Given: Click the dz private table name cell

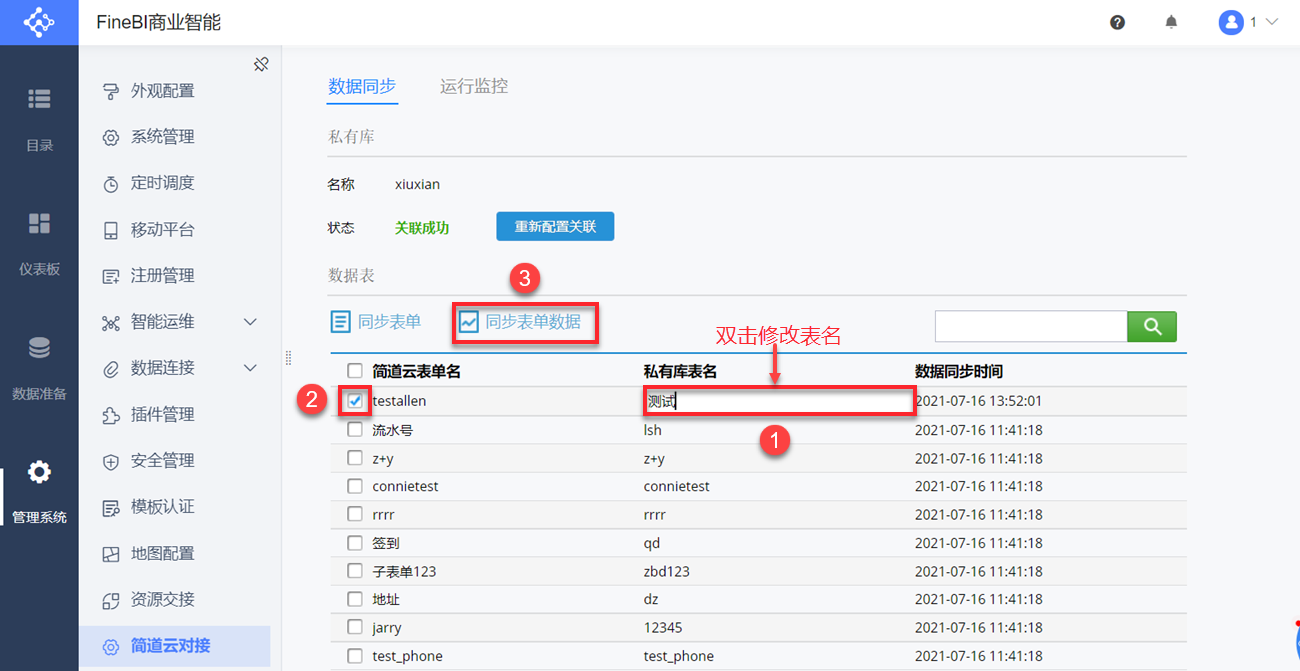Looking at the screenshot, I should (x=652, y=599).
